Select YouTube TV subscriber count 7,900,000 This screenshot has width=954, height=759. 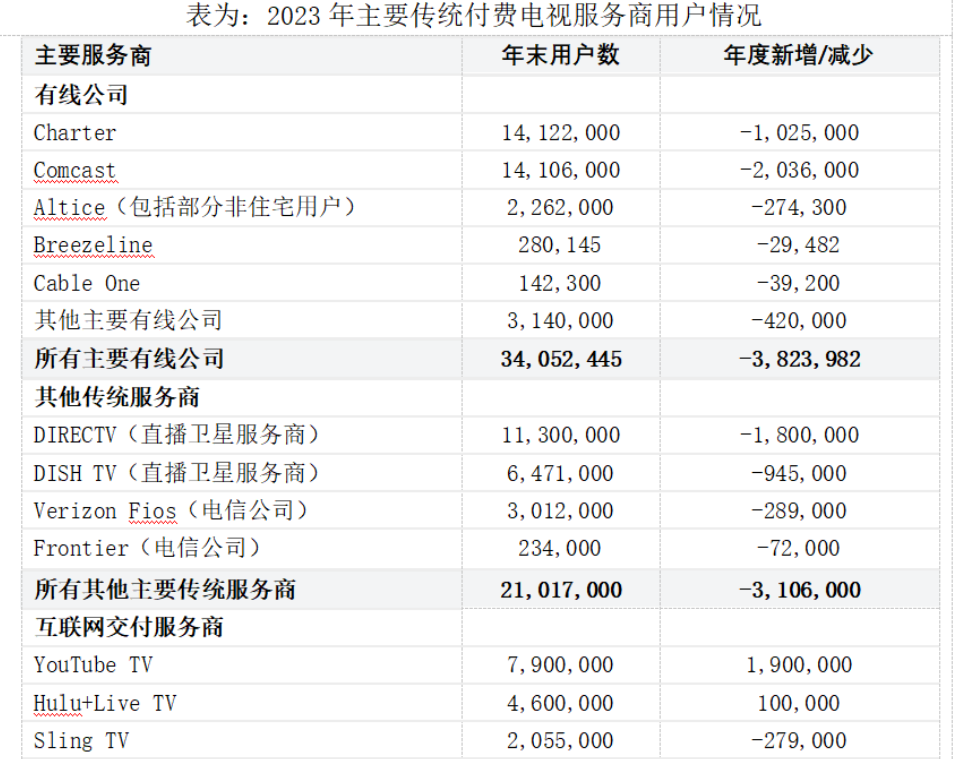(x=560, y=665)
